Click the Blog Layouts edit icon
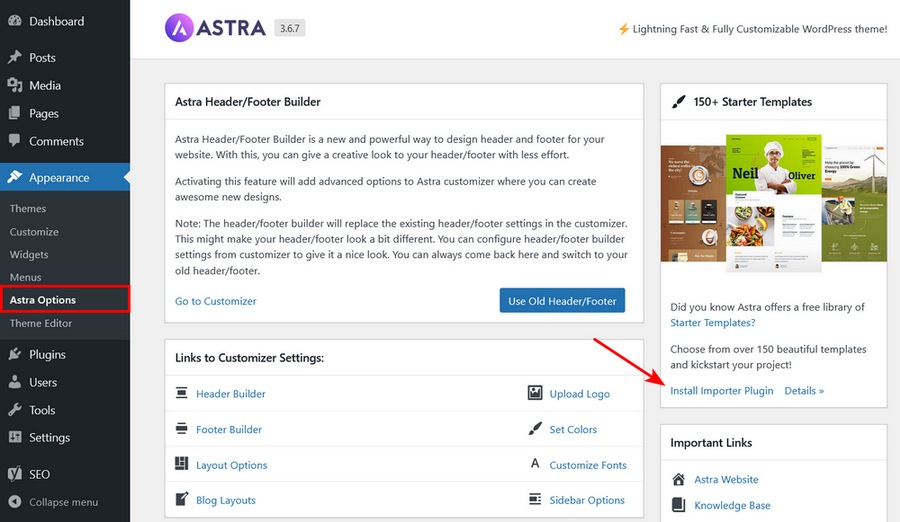 pyautogui.click(x=182, y=500)
